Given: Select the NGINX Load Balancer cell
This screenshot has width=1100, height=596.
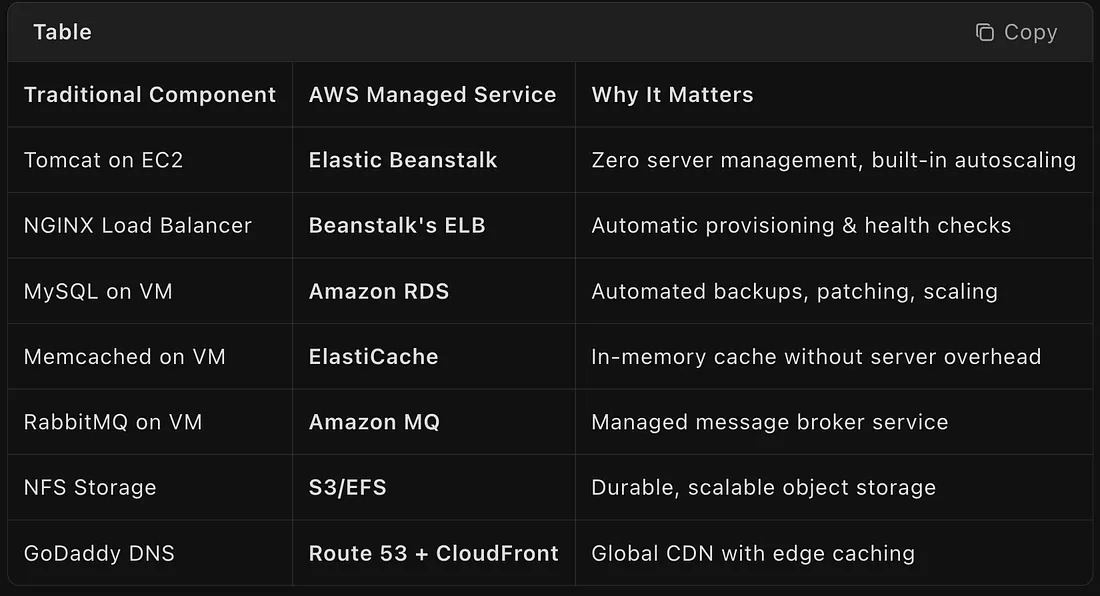Looking at the screenshot, I should click(x=137, y=226).
